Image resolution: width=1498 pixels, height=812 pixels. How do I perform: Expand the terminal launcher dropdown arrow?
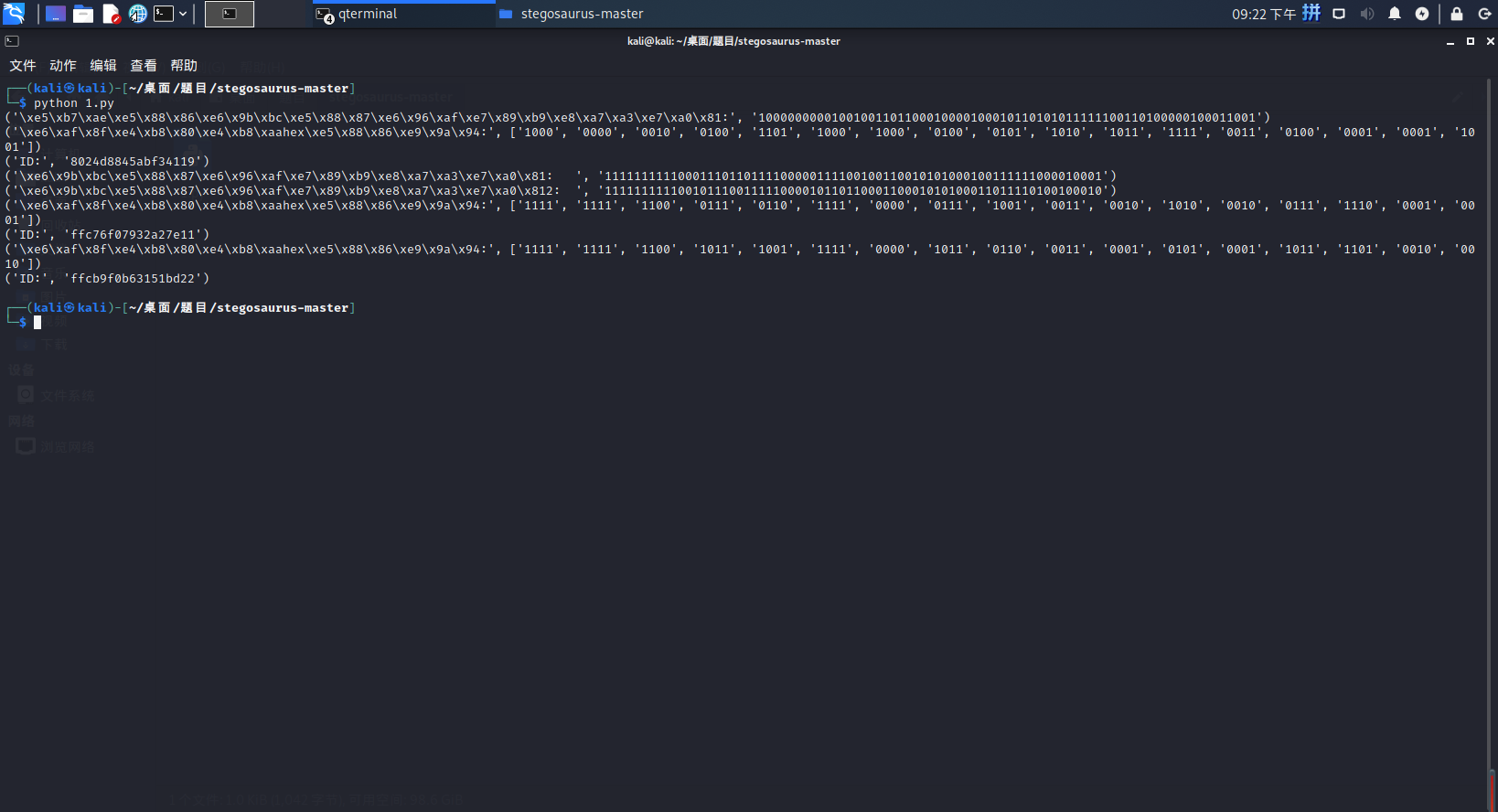click(x=183, y=14)
